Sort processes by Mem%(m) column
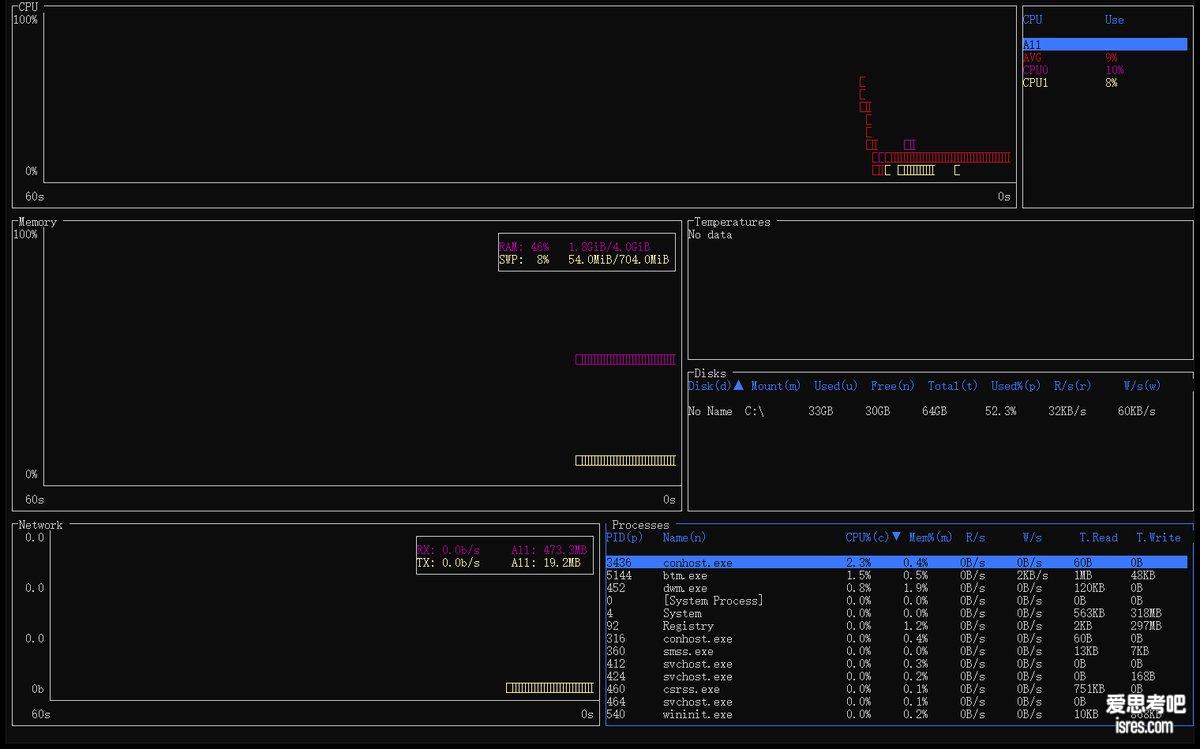1200x749 pixels. tap(930, 538)
